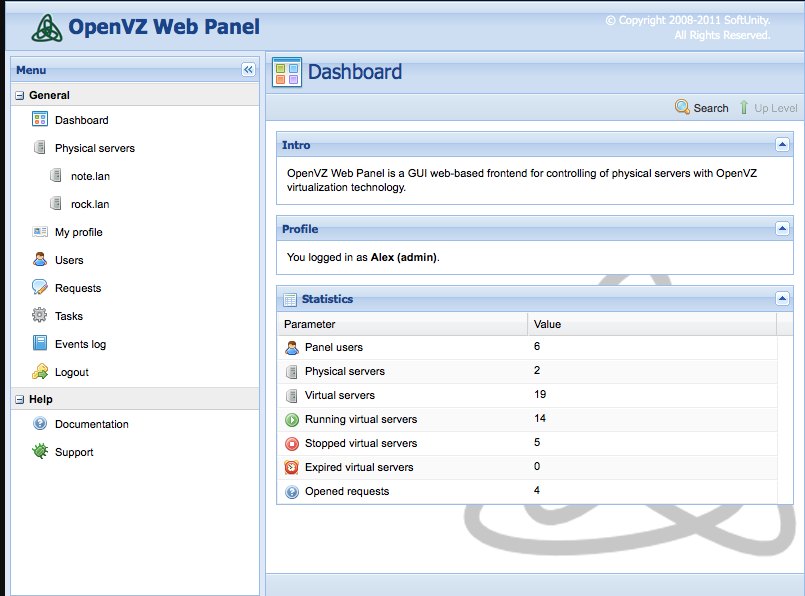
Task: Click the Parameter column header
Action: point(403,324)
